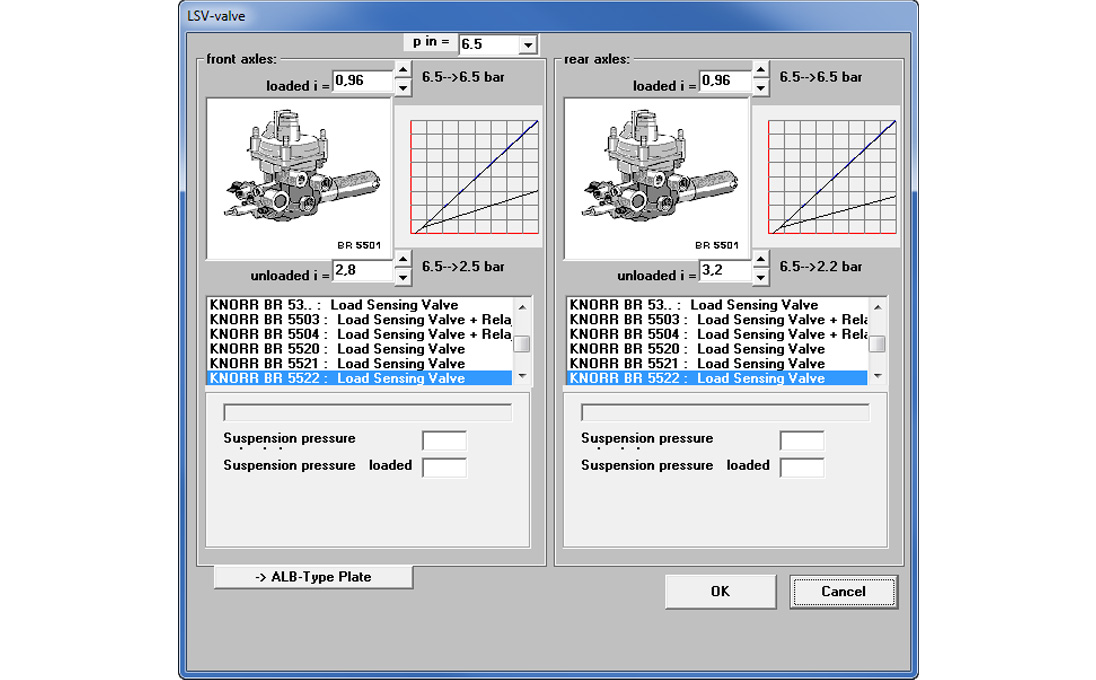Select KNORR BR 53.. in rear axles list
The width and height of the screenshot is (1096, 680).
[x=717, y=305]
